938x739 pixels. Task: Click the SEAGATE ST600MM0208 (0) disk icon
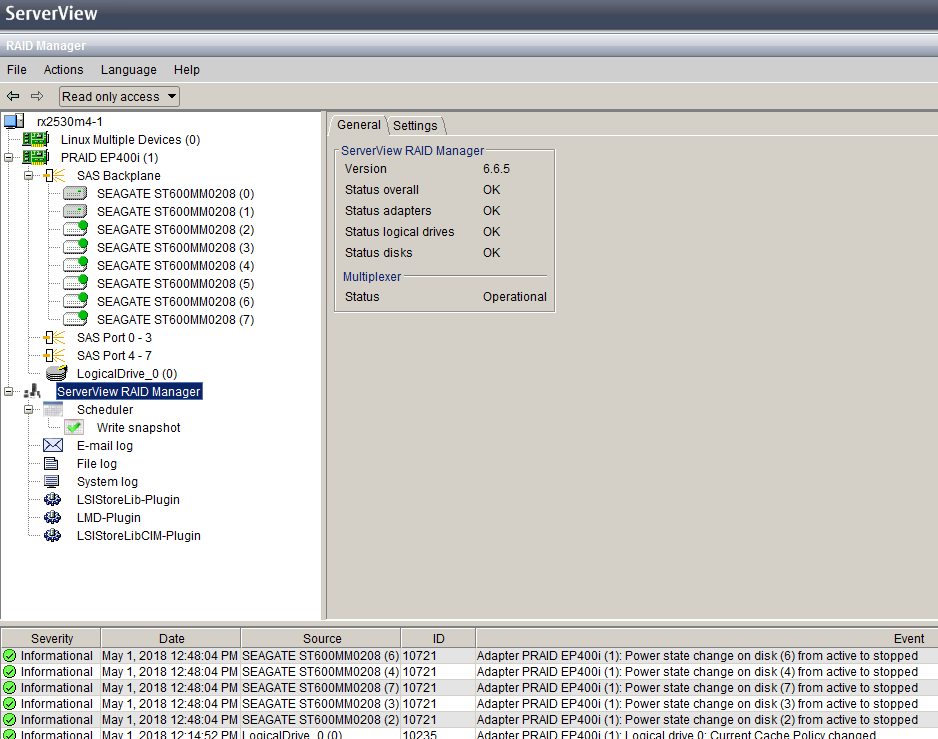click(x=74, y=193)
